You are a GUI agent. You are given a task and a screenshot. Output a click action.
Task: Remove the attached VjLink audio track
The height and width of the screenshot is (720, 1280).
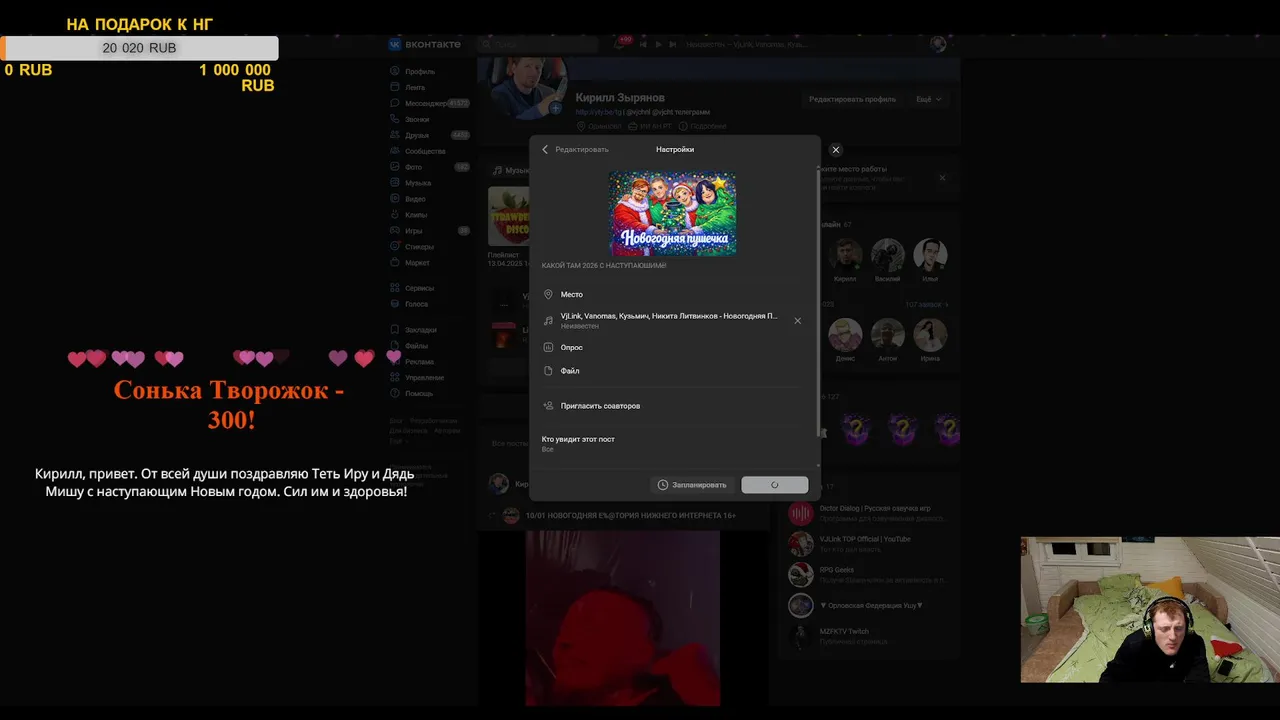tap(797, 321)
